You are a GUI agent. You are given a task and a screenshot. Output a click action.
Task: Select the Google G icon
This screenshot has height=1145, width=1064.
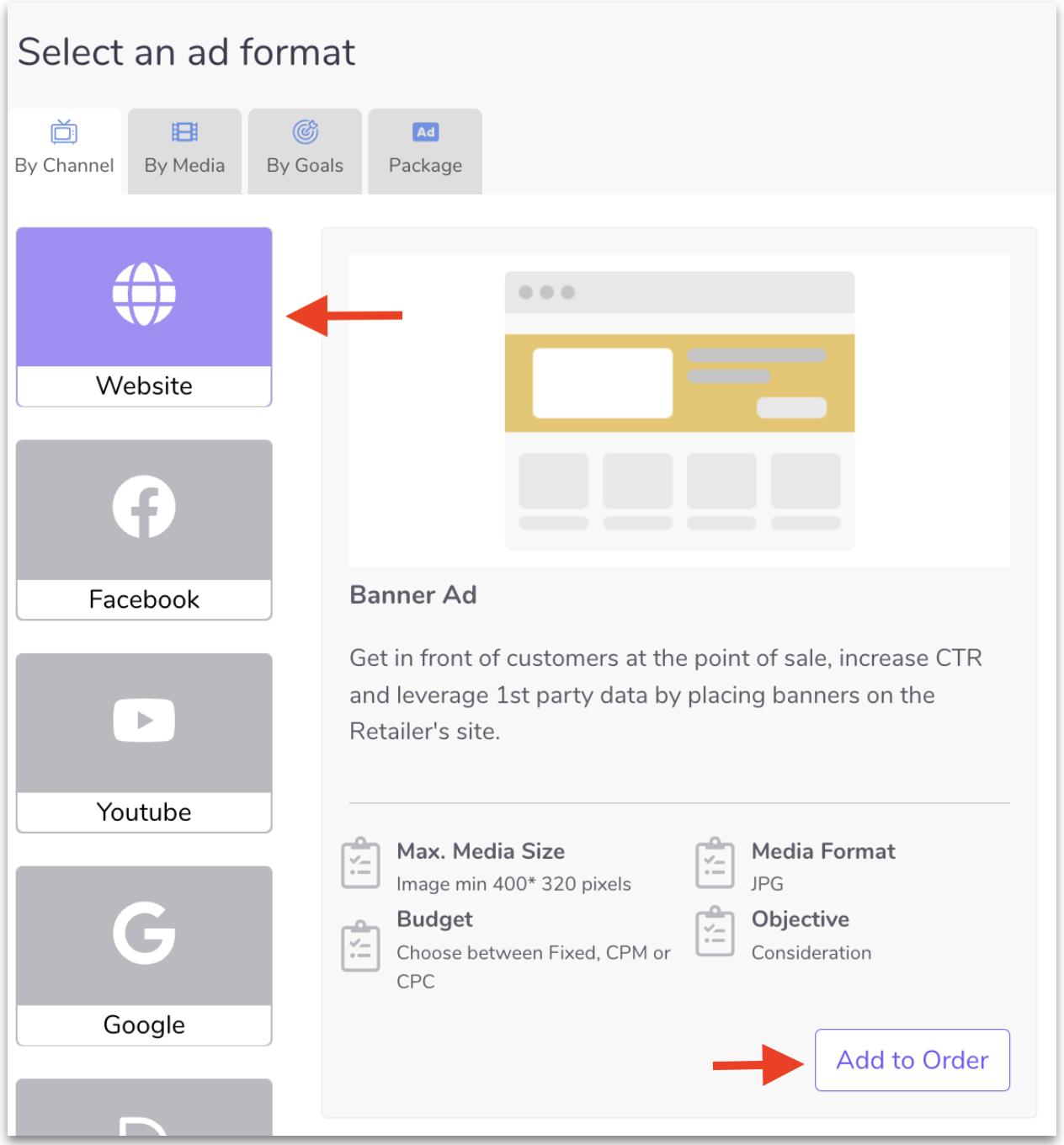tap(144, 933)
